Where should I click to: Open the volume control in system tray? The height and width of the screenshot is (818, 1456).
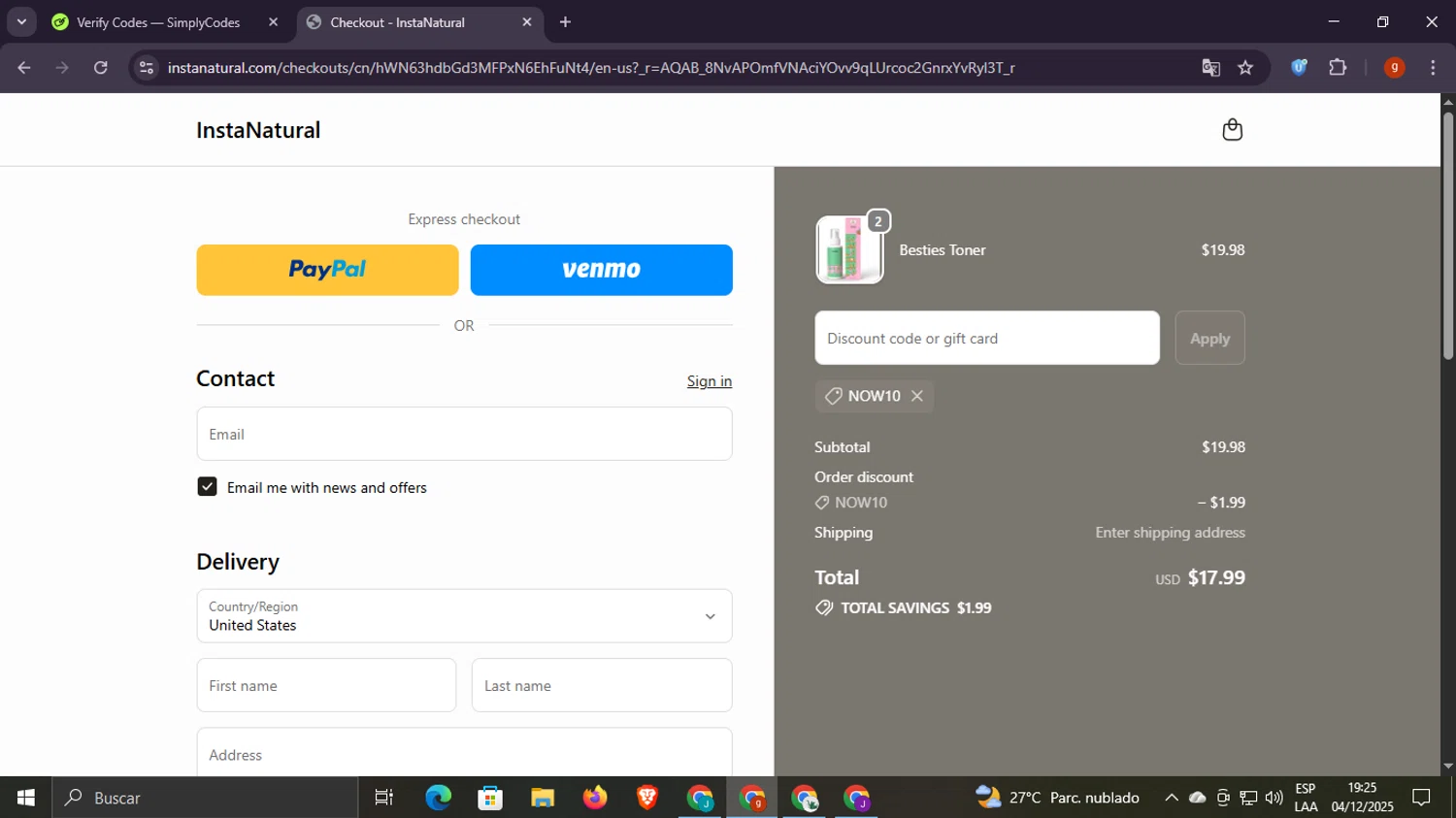[x=1274, y=798]
